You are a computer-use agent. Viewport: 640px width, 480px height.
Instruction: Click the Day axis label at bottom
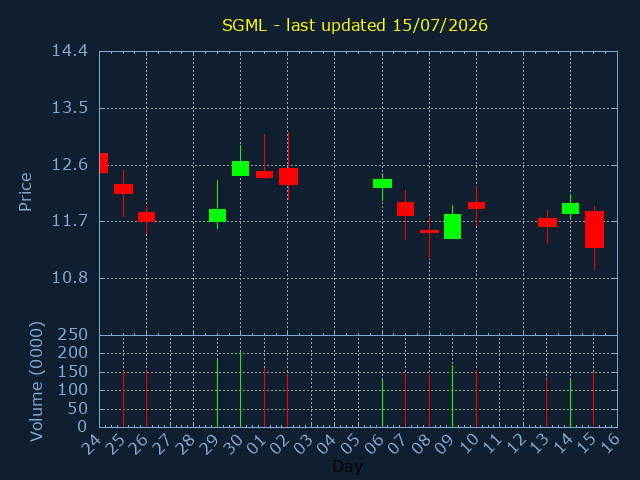coord(347,466)
